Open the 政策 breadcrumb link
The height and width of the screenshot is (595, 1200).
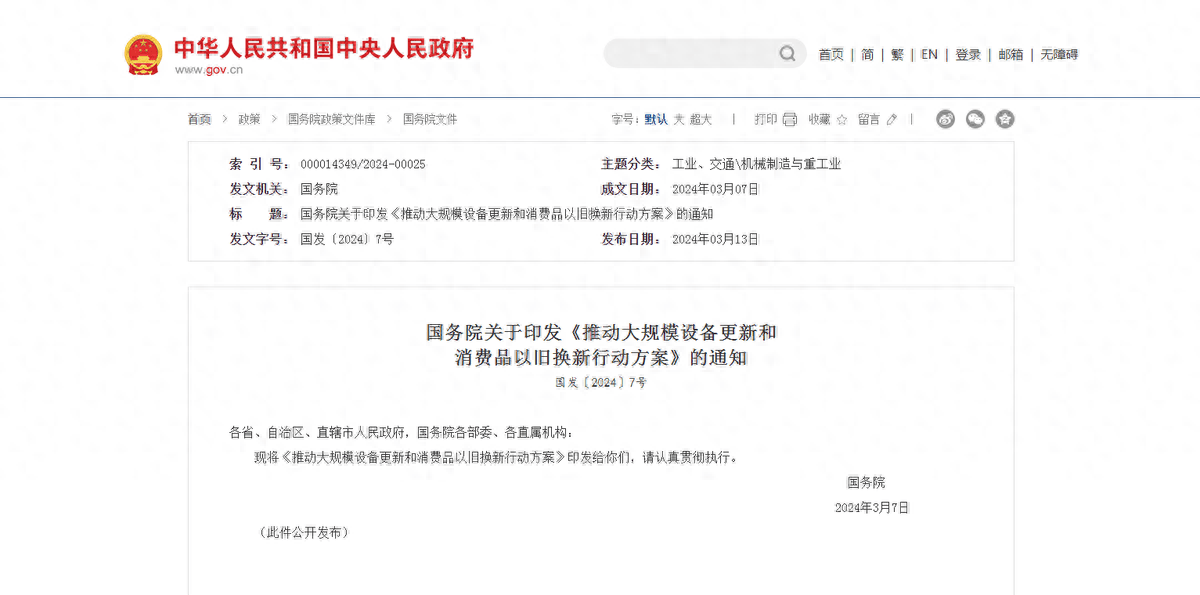coord(249,119)
